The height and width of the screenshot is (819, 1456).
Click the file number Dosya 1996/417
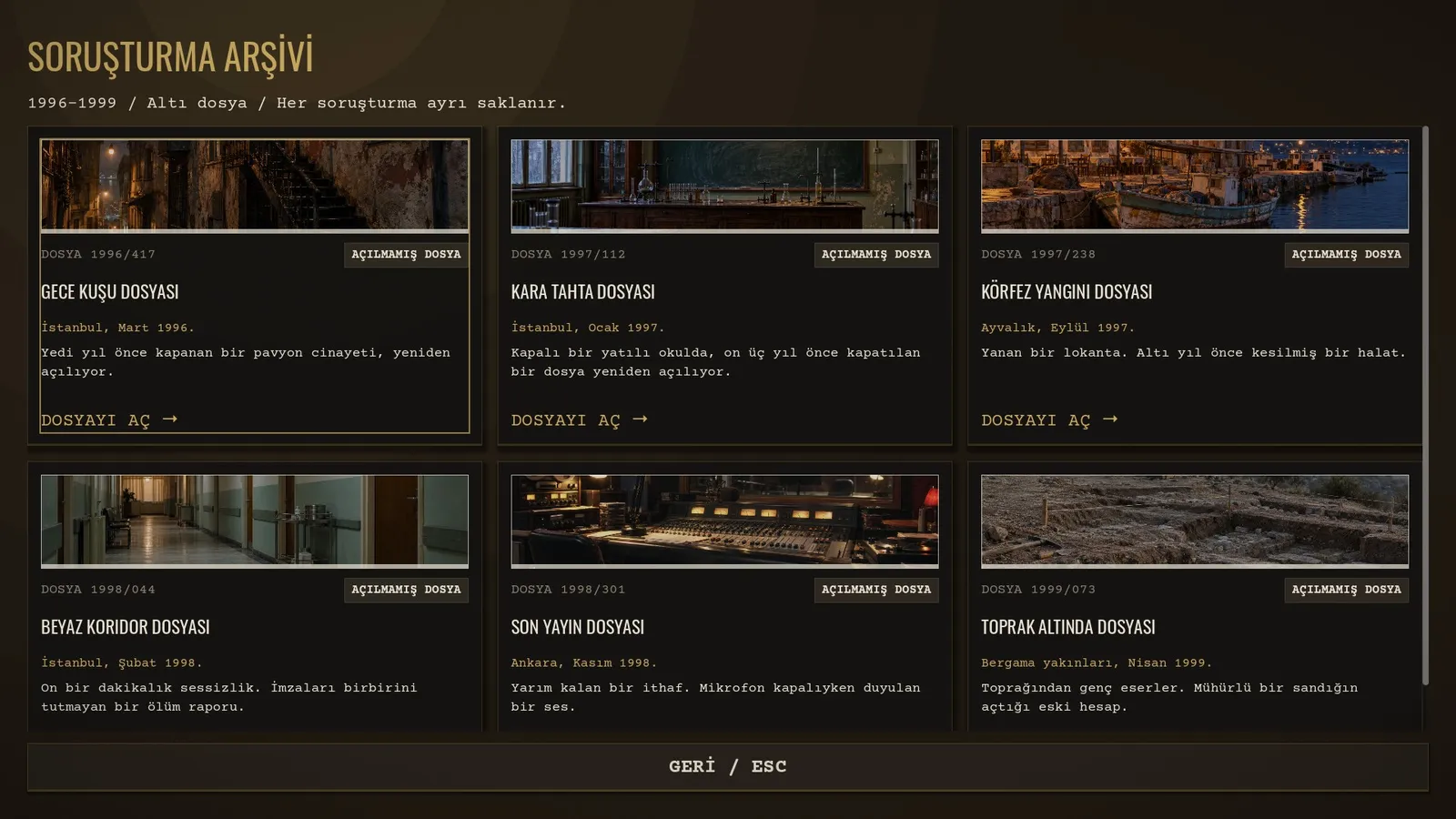(98, 255)
